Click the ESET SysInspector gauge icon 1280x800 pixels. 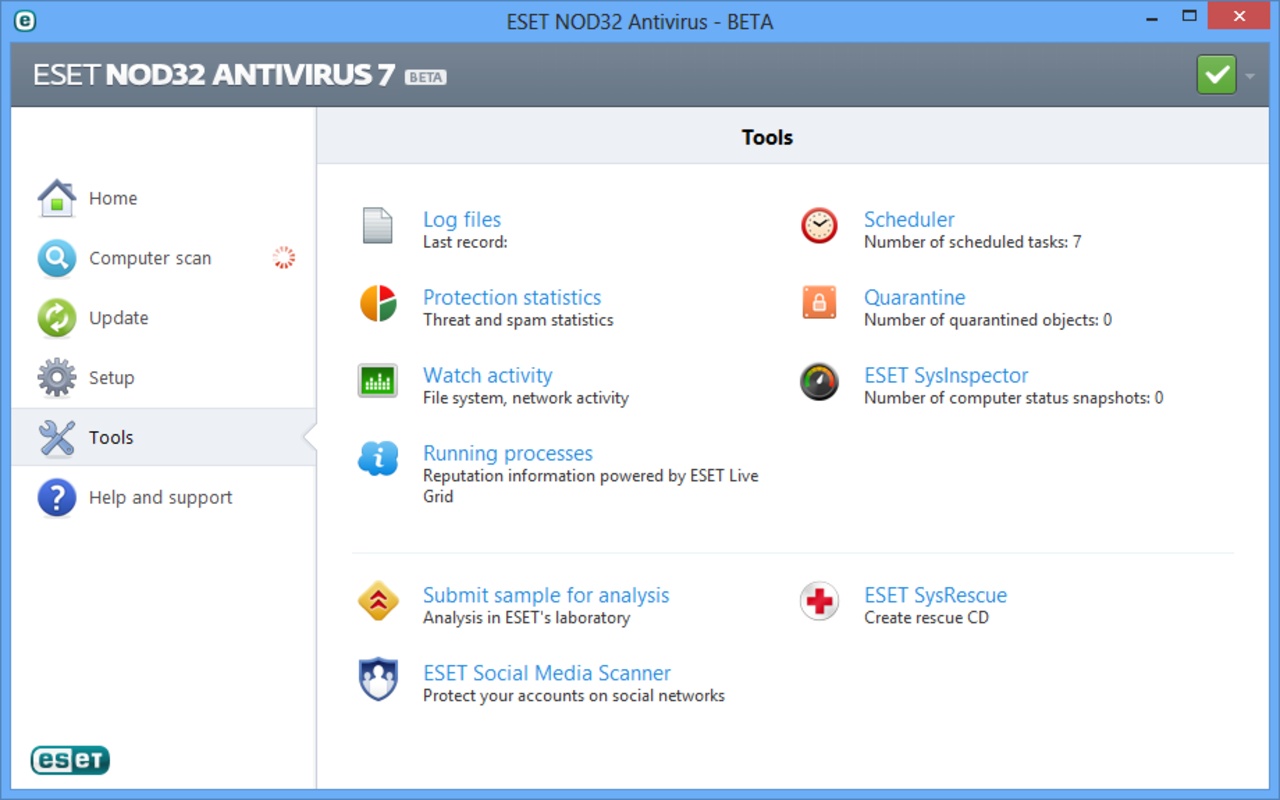pos(819,381)
